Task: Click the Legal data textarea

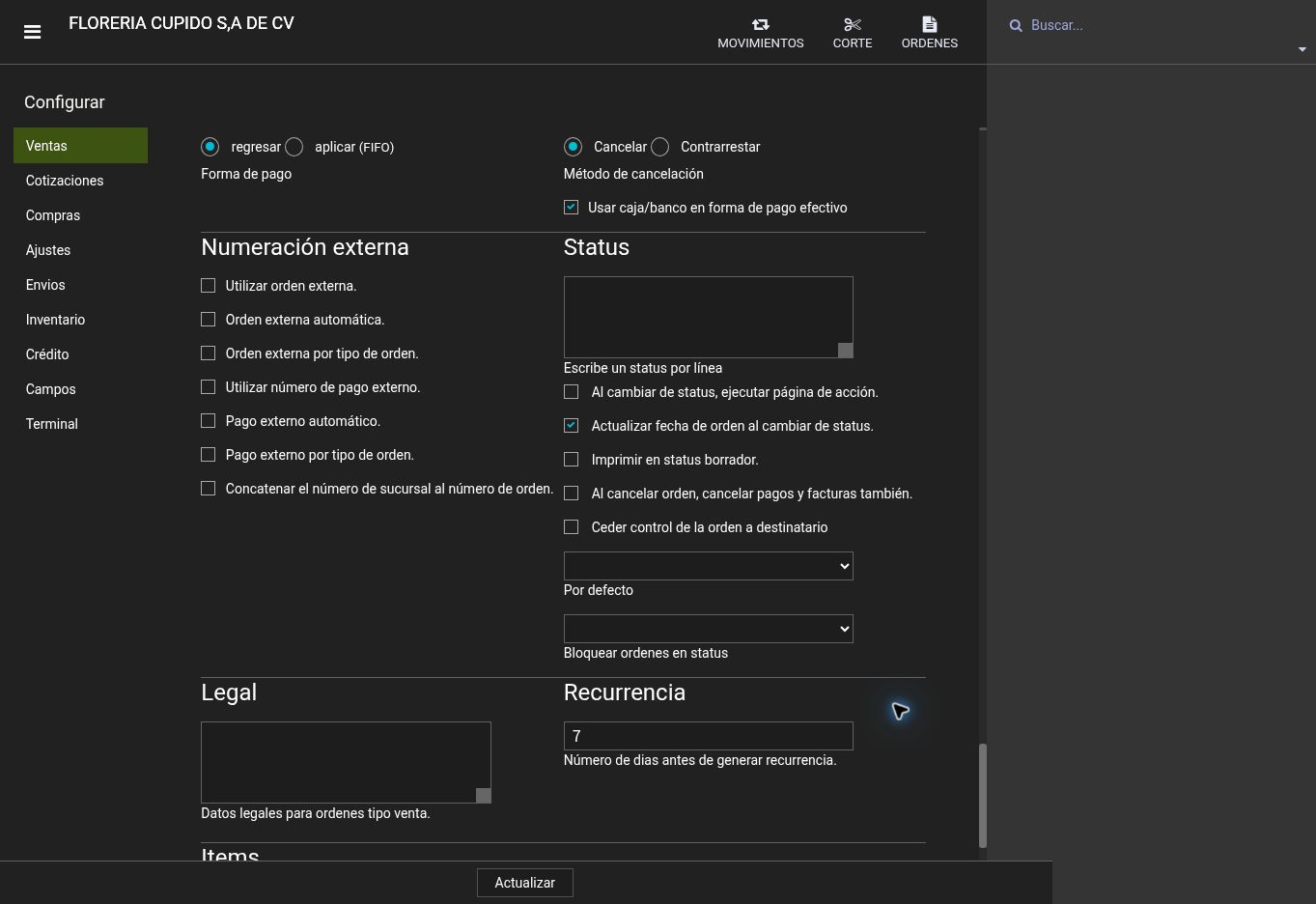Action: coord(346,762)
